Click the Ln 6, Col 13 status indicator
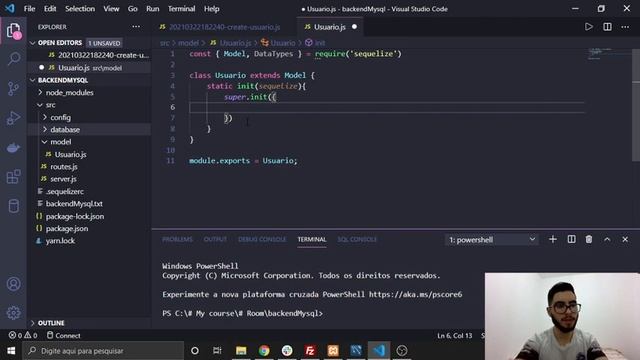640x360 pixels. 455,336
